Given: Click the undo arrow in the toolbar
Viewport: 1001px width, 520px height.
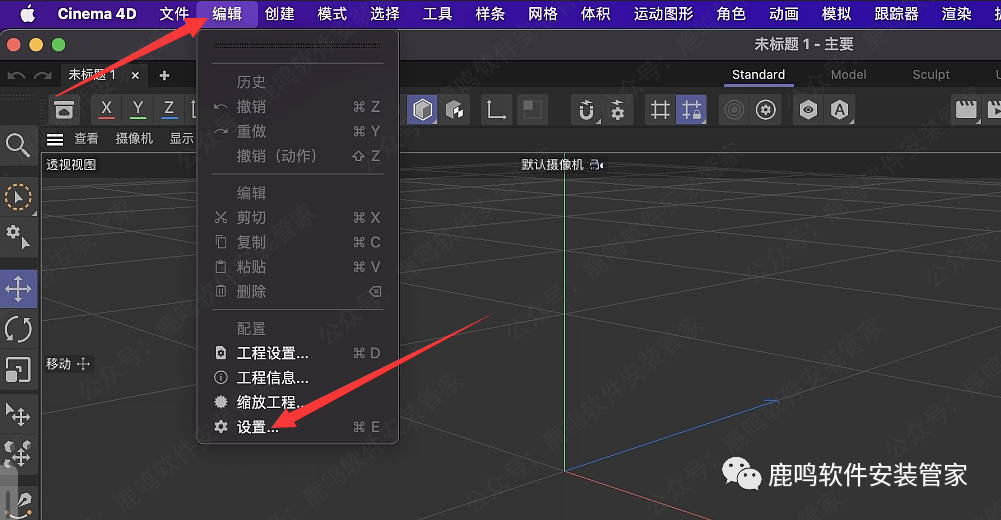Looking at the screenshot, I should tap(16, 75).
